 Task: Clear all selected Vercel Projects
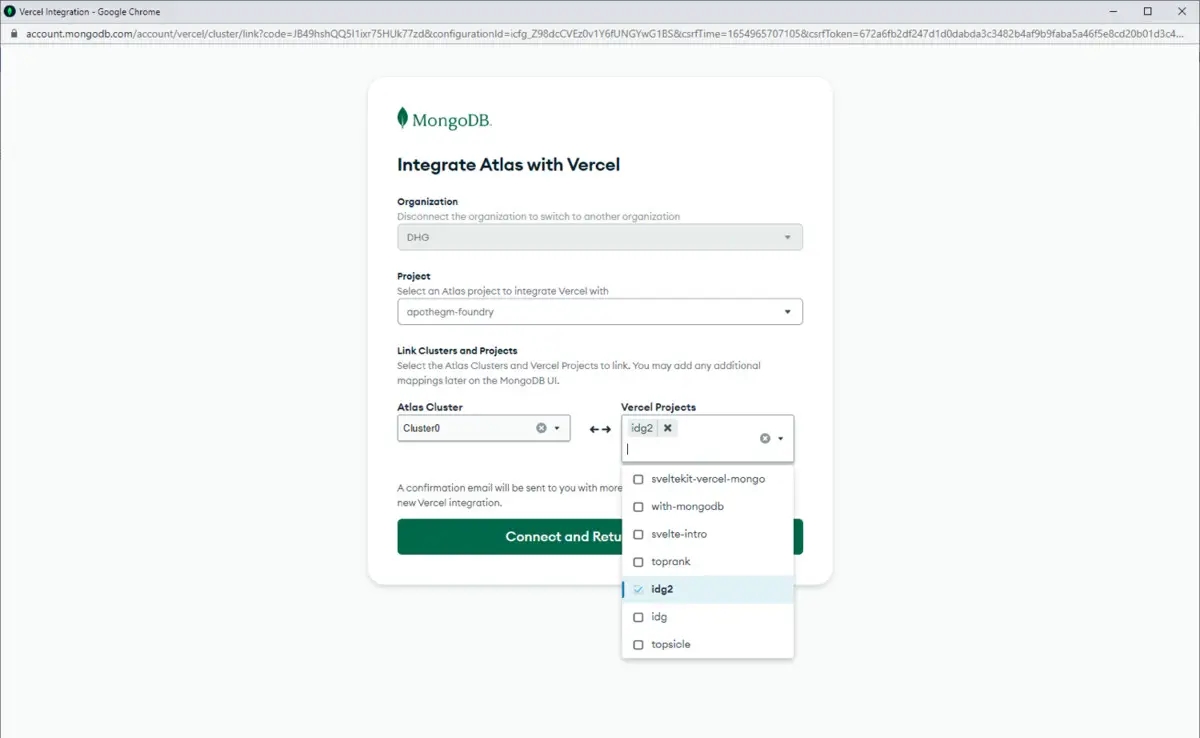click(765, 438)
